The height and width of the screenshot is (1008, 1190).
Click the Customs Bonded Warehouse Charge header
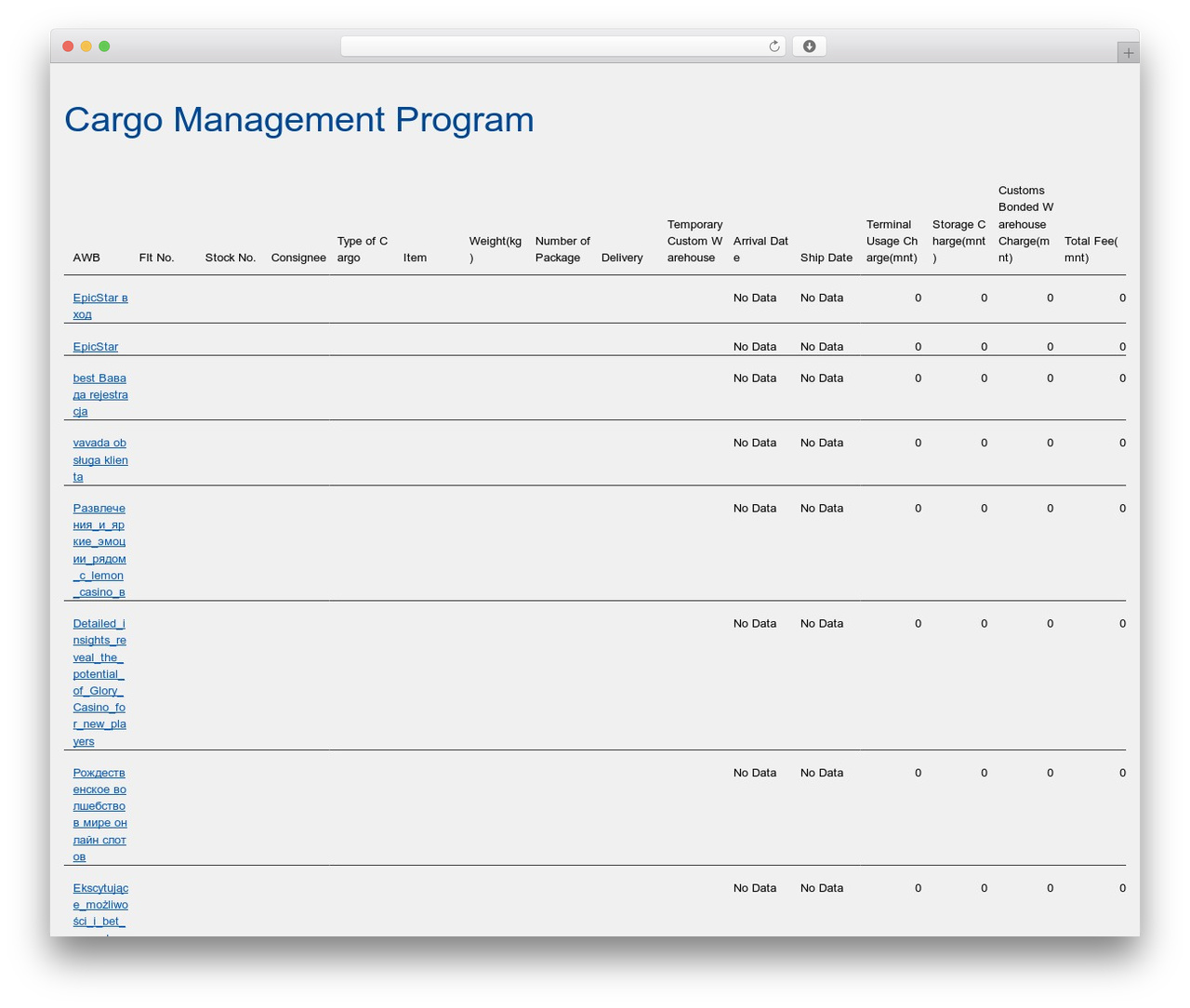(x=1026, y=224)
